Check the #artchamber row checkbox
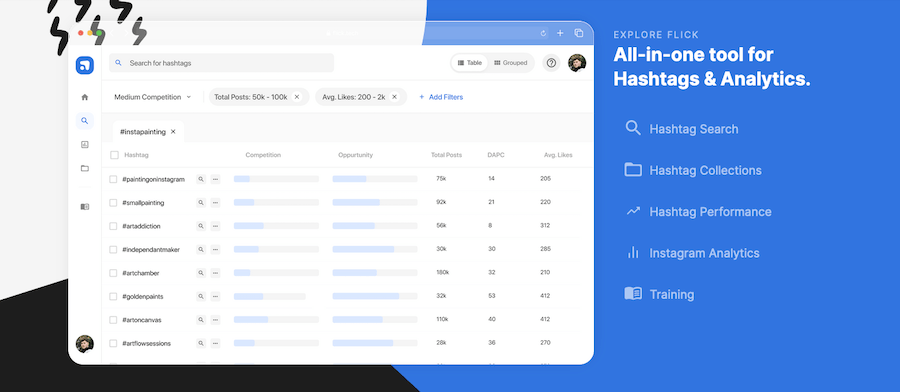 pyautogui.click(x=113, y=273)
